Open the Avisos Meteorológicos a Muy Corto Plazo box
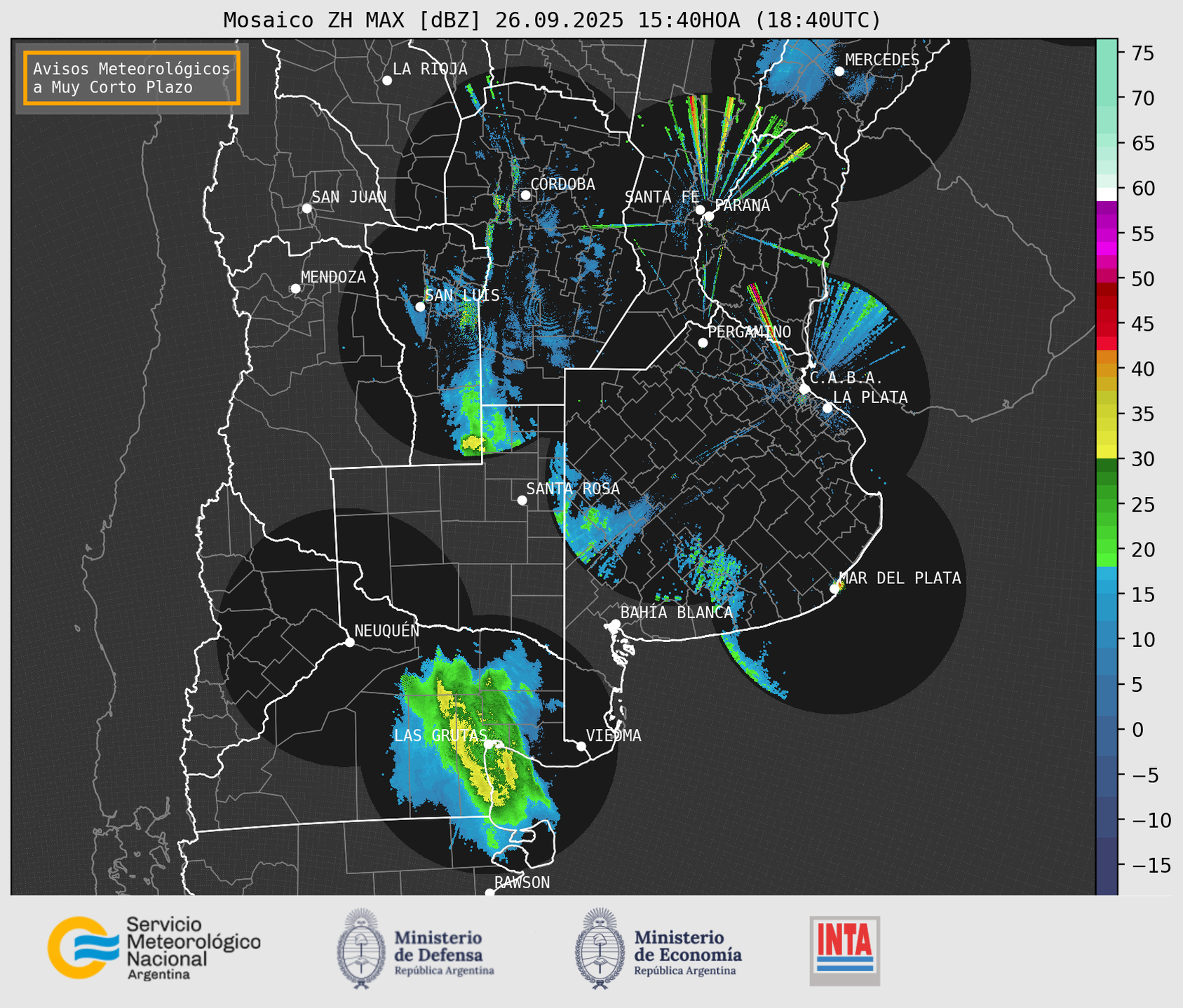Screen dimensions: 1183x1008 [x=132, y=78]
